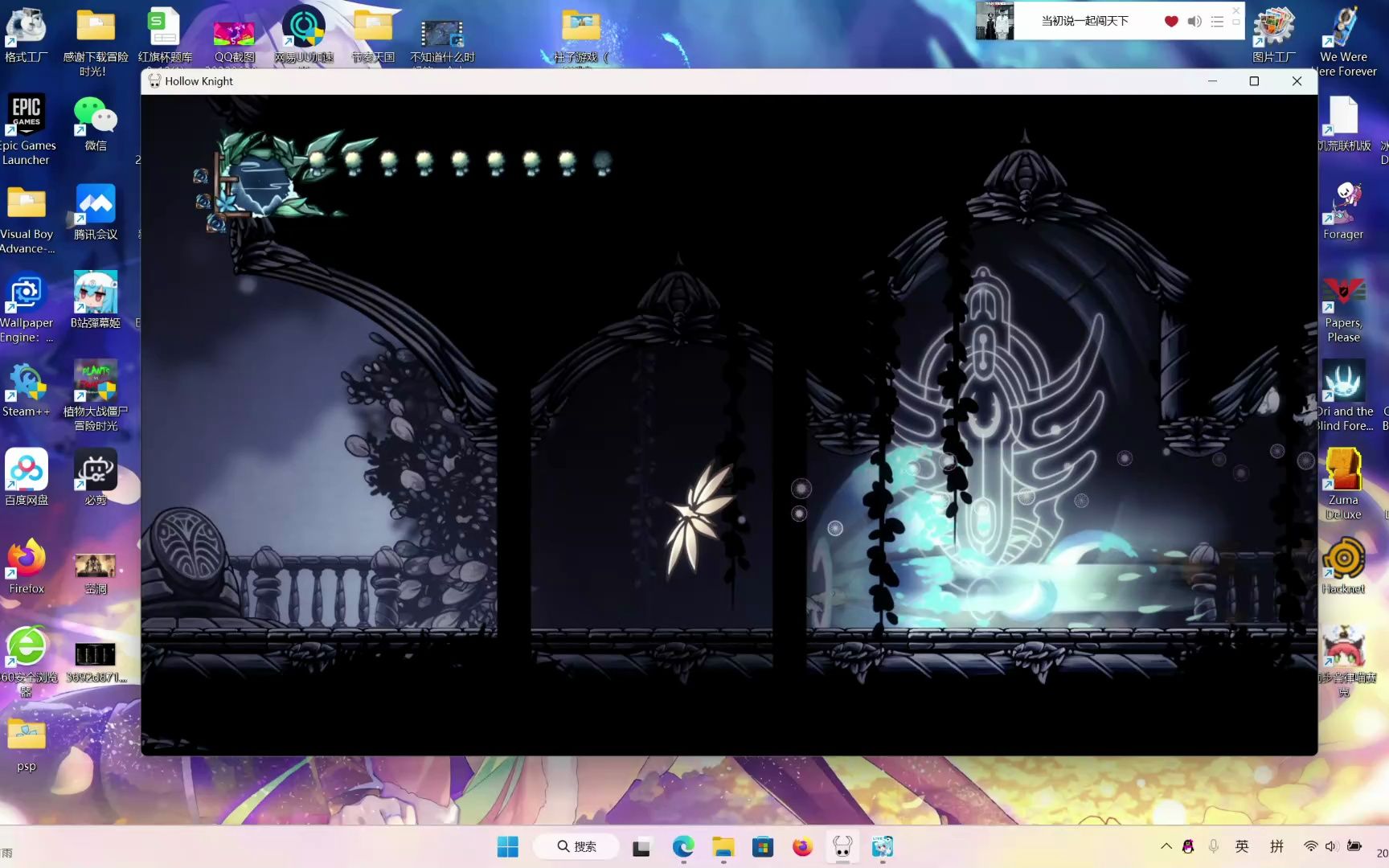
Task: Maximize the Hollow Knight window
Action: (x=1254, y=81)
